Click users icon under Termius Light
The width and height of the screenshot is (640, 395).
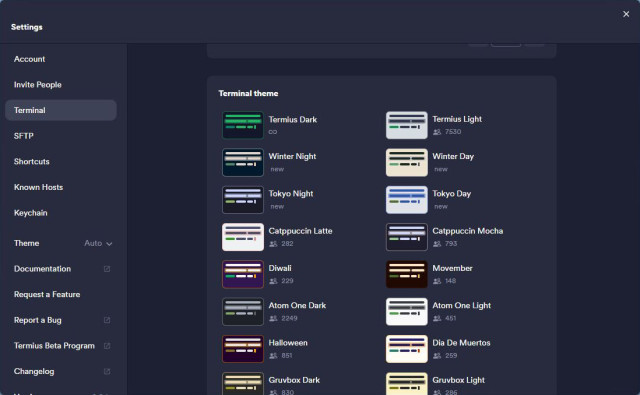click(x=437, y=132)
